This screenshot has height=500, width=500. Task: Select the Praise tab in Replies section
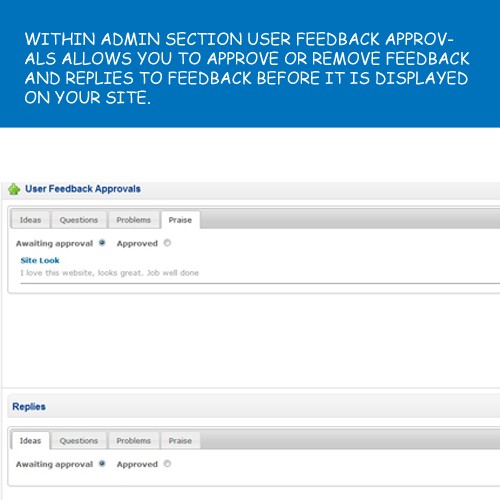coord(180,441)
